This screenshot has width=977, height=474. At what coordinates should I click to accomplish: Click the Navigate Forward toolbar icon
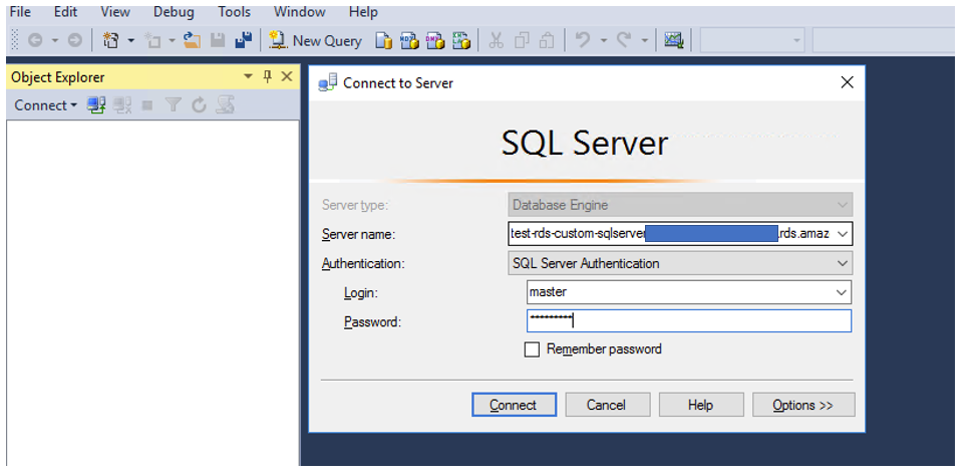click(75, 40)
